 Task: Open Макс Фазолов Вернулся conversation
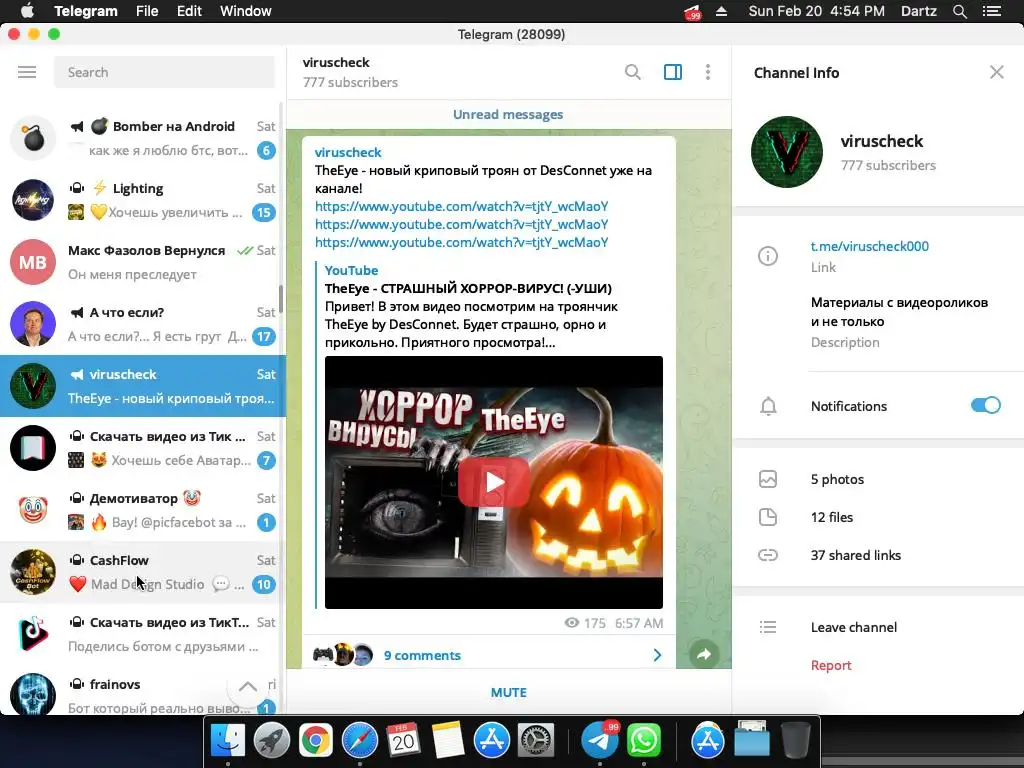[x=142, y=262]
